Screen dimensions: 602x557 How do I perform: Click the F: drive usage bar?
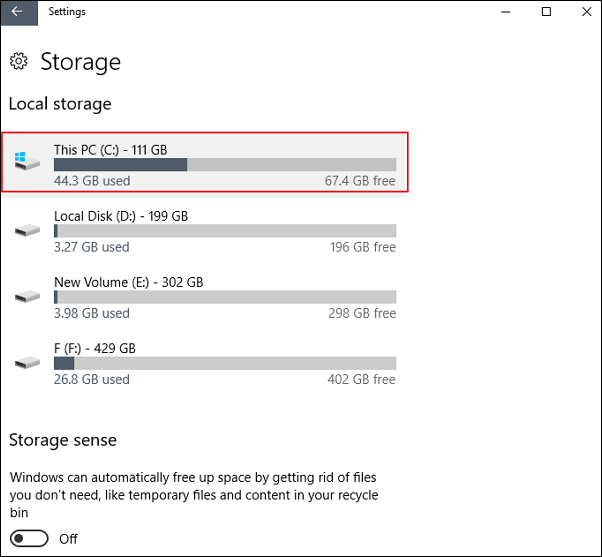click(225, 363)
